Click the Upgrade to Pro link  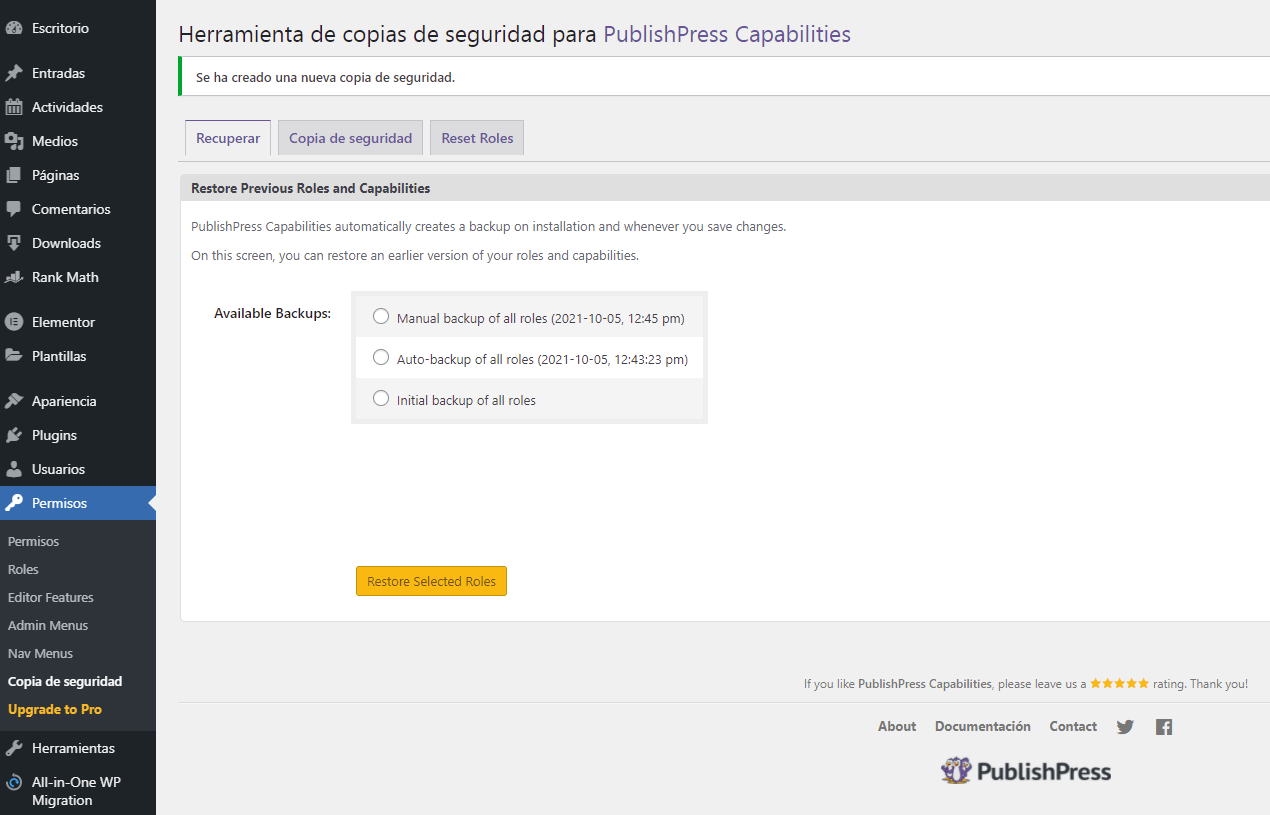tap(55, 709)
